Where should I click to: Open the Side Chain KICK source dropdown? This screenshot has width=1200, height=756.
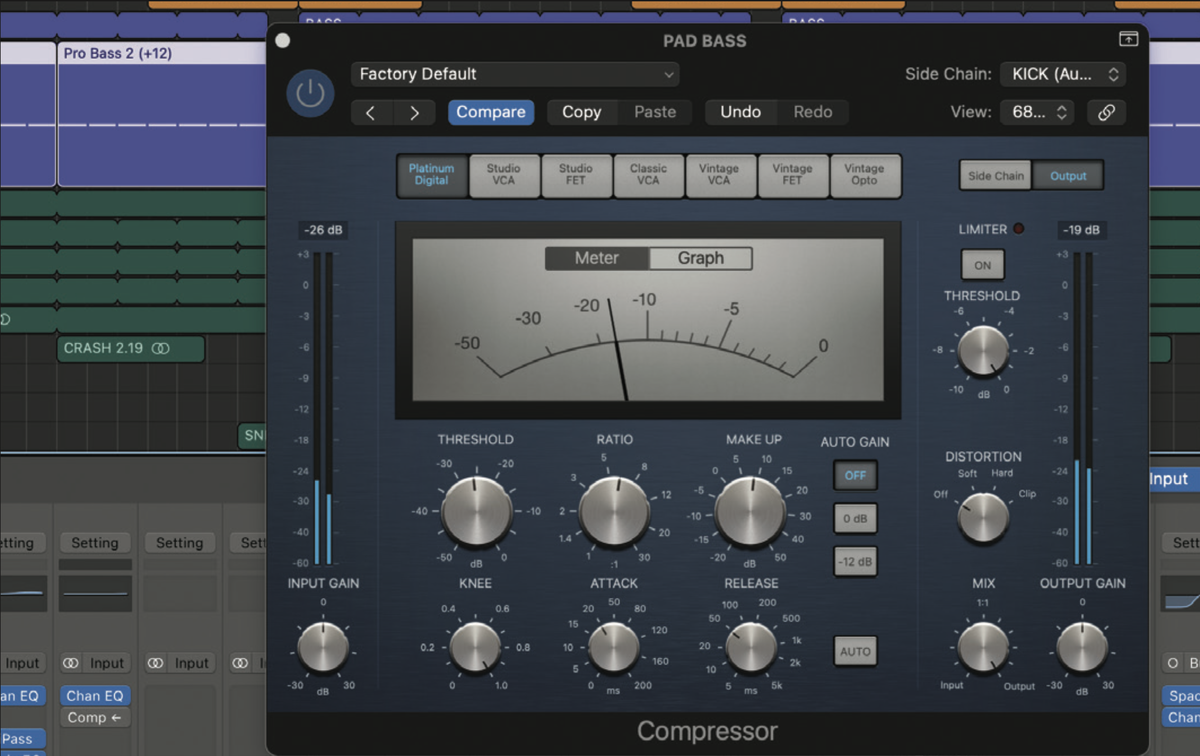pos(1063,74)
